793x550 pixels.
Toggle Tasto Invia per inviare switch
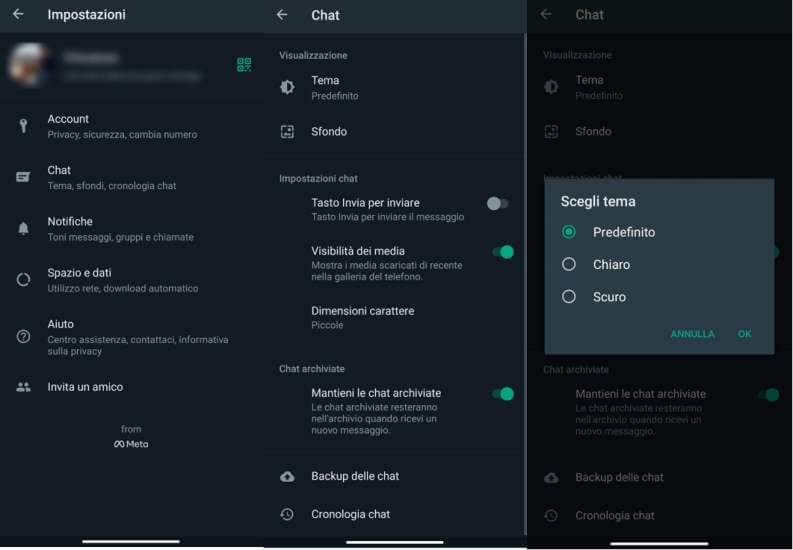point(498,204)
